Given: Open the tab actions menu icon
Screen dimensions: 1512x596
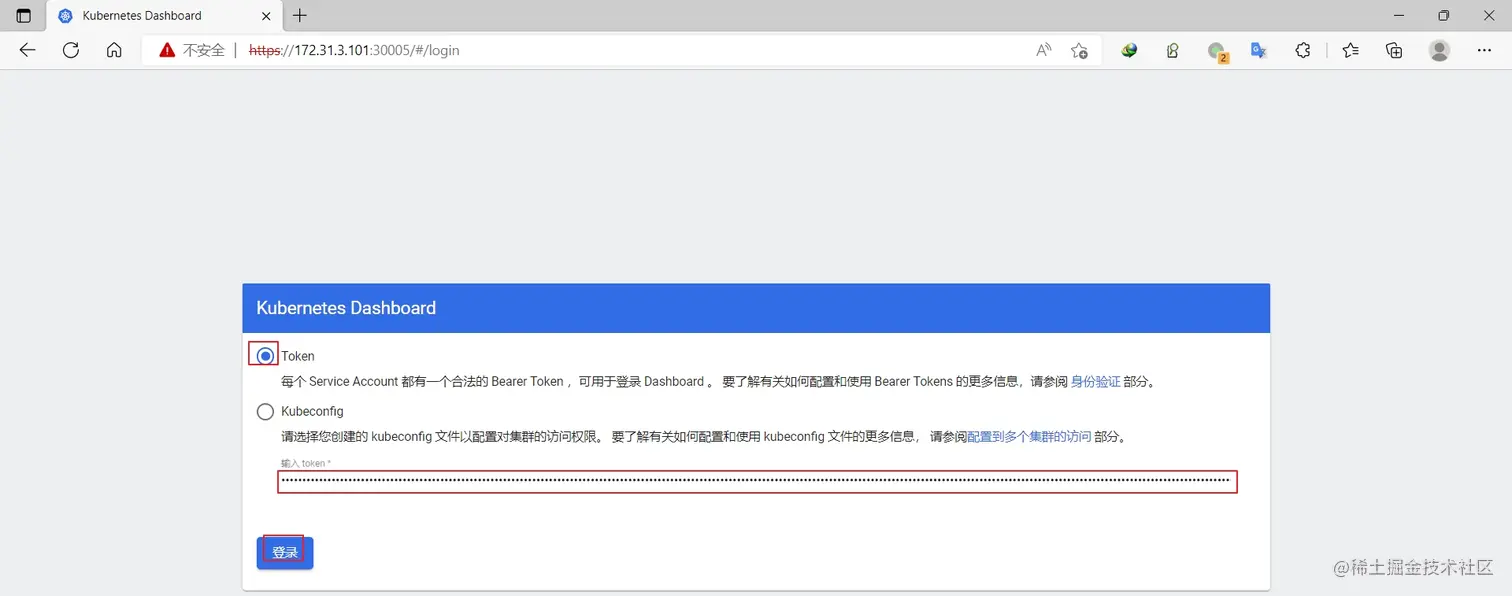Looking at the screenshot, I should (24, 15).
